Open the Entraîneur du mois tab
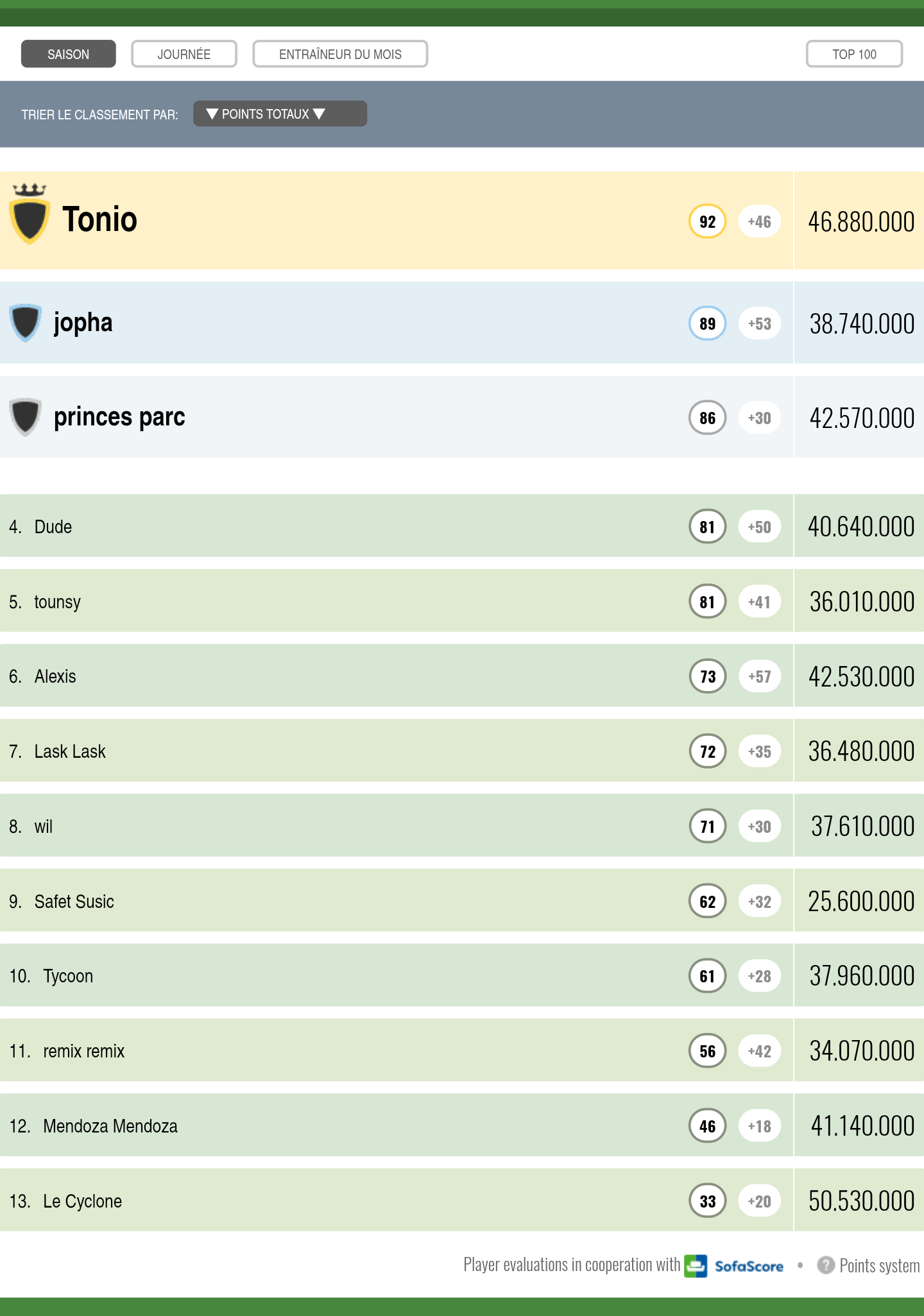This screenshot has width=924, height=1316. [340, 54]
